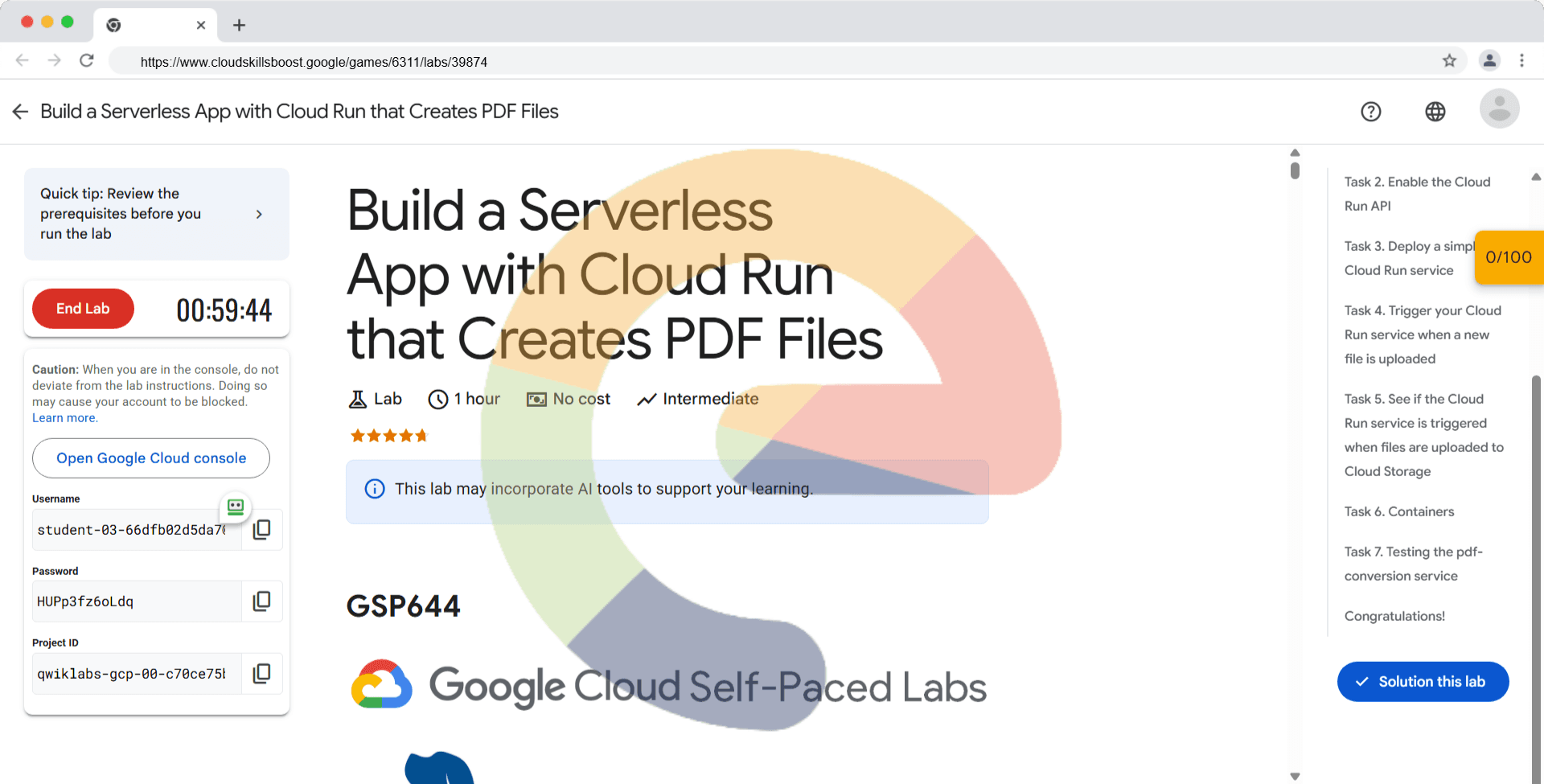Image resolution: width=1544 pixels, height=784 pixels.
Task: Bookmark this page with the star icon
Action: coord(1449,61)
